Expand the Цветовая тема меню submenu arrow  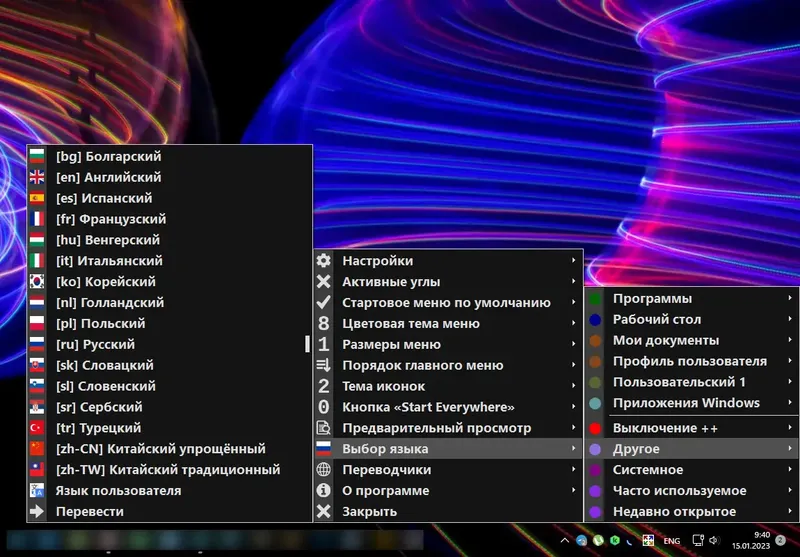[x=573, y=323]
